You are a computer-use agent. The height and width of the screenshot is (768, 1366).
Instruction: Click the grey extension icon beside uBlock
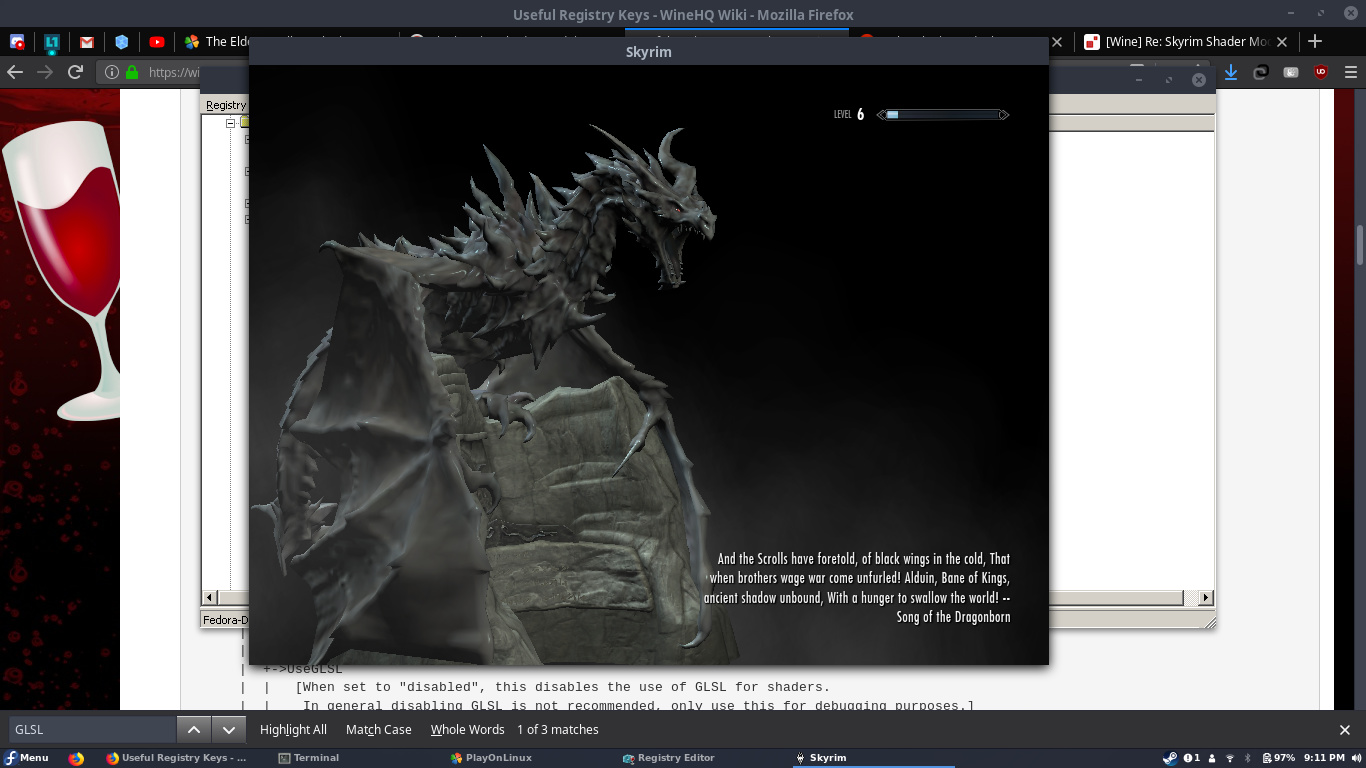tap(1291, 72)
